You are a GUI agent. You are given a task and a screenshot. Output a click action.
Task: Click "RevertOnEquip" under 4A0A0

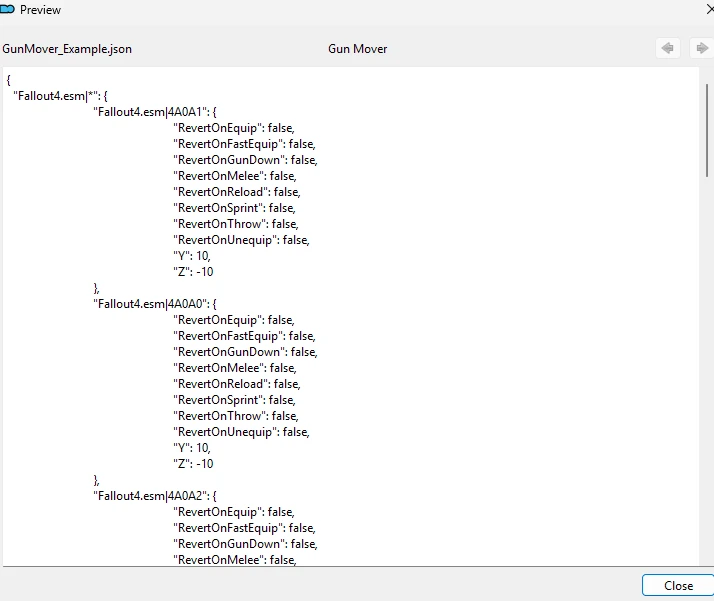coord(234,320)
